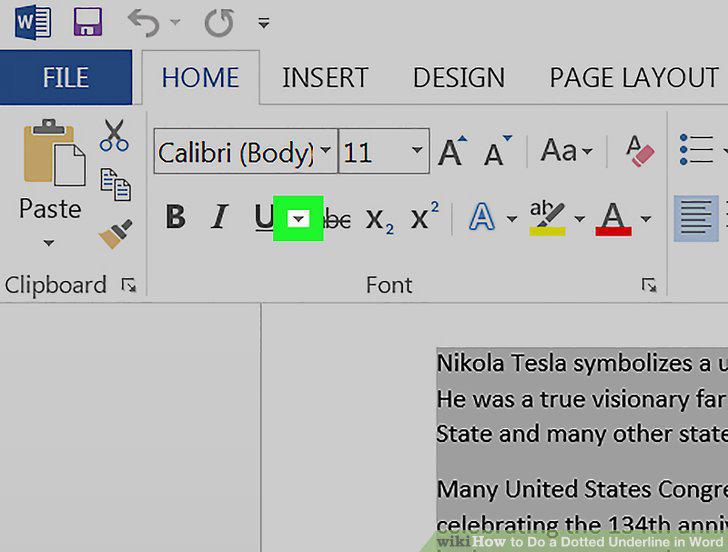Toggle Superscript formatting

coord(424,215)
